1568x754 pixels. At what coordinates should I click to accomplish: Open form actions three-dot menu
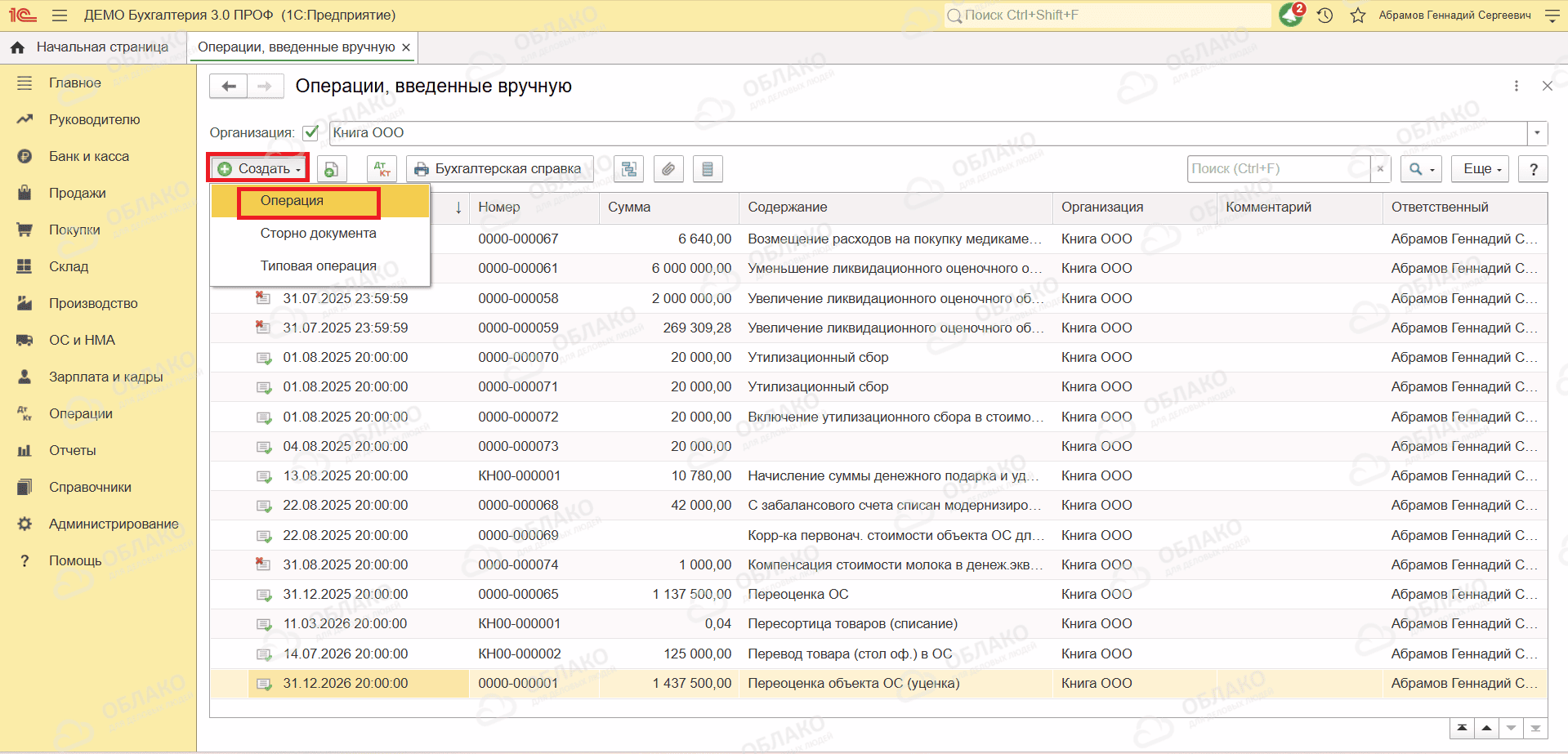click(1517, 86)
